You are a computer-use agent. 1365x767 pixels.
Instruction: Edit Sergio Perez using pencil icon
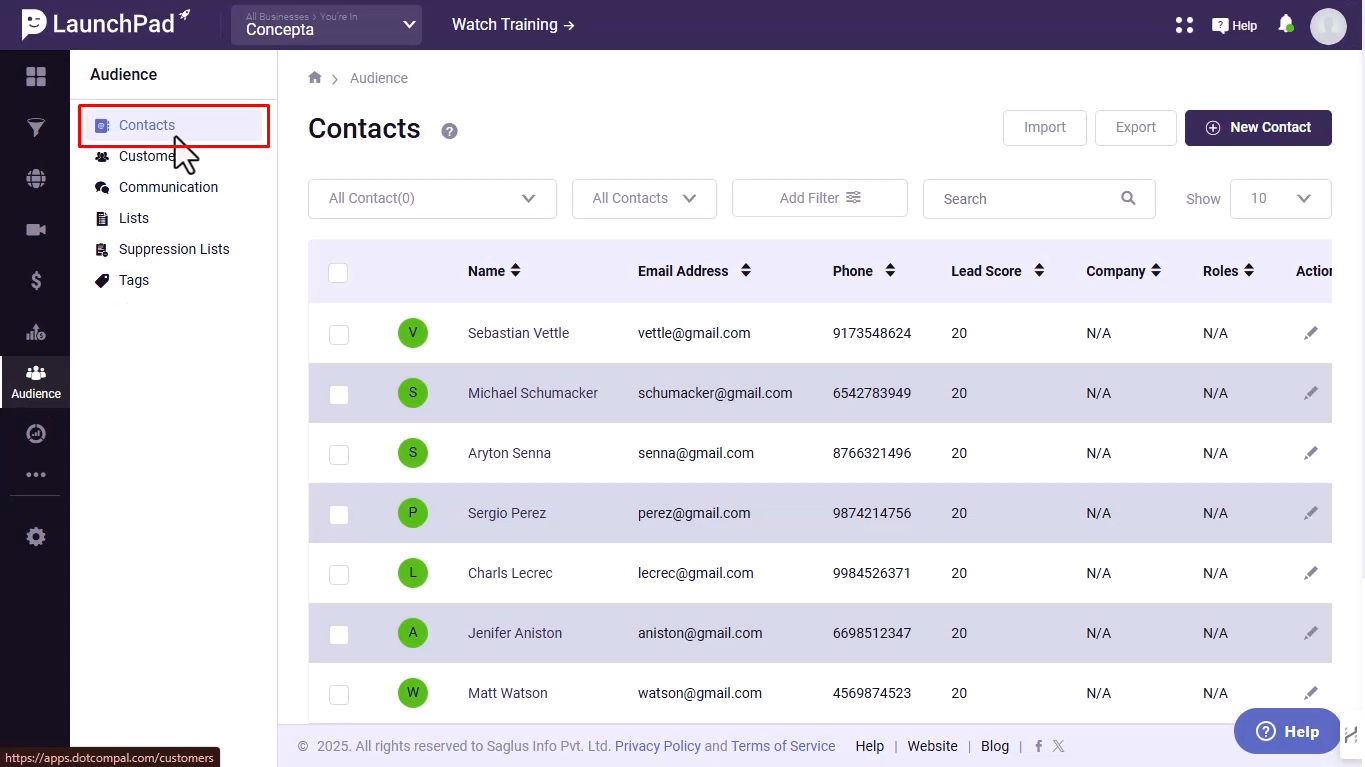tap(1311, 513)
